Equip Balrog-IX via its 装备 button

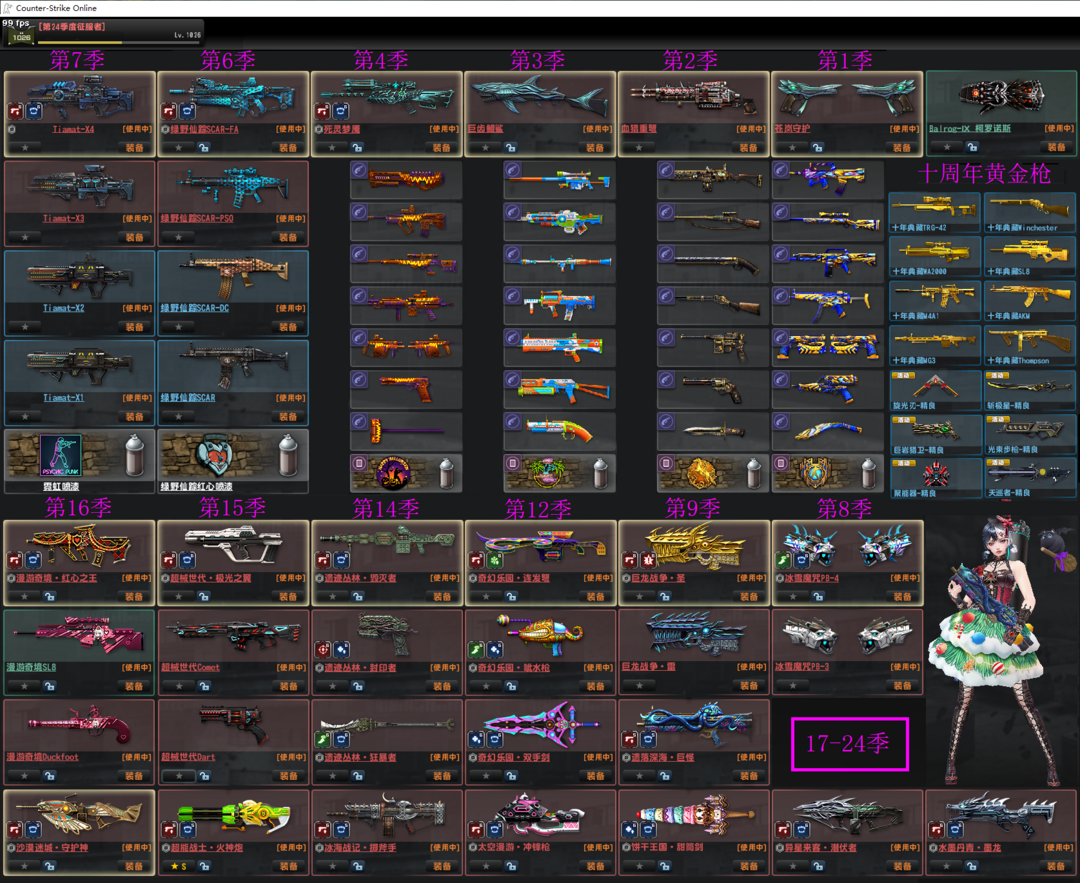(x=1057, y=147)
